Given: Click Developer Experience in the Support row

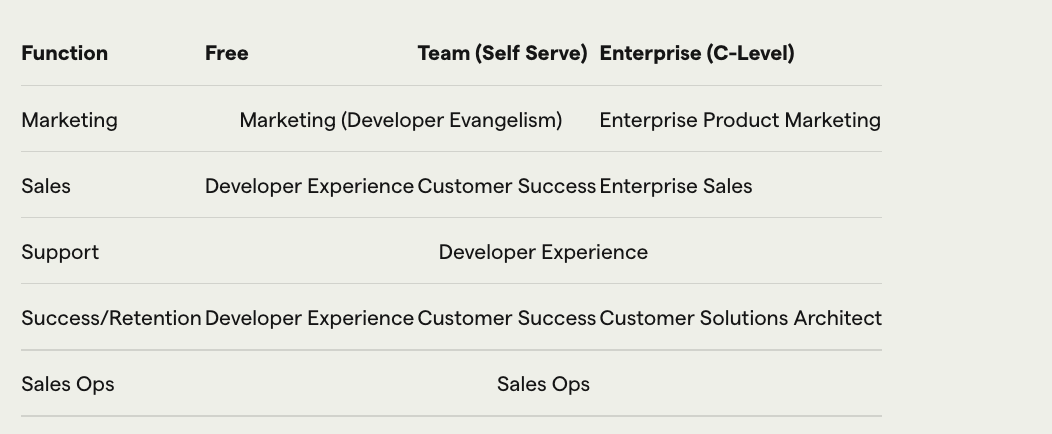Looking at the screenshot, I should pyautogui.click(x=543, y=252).
